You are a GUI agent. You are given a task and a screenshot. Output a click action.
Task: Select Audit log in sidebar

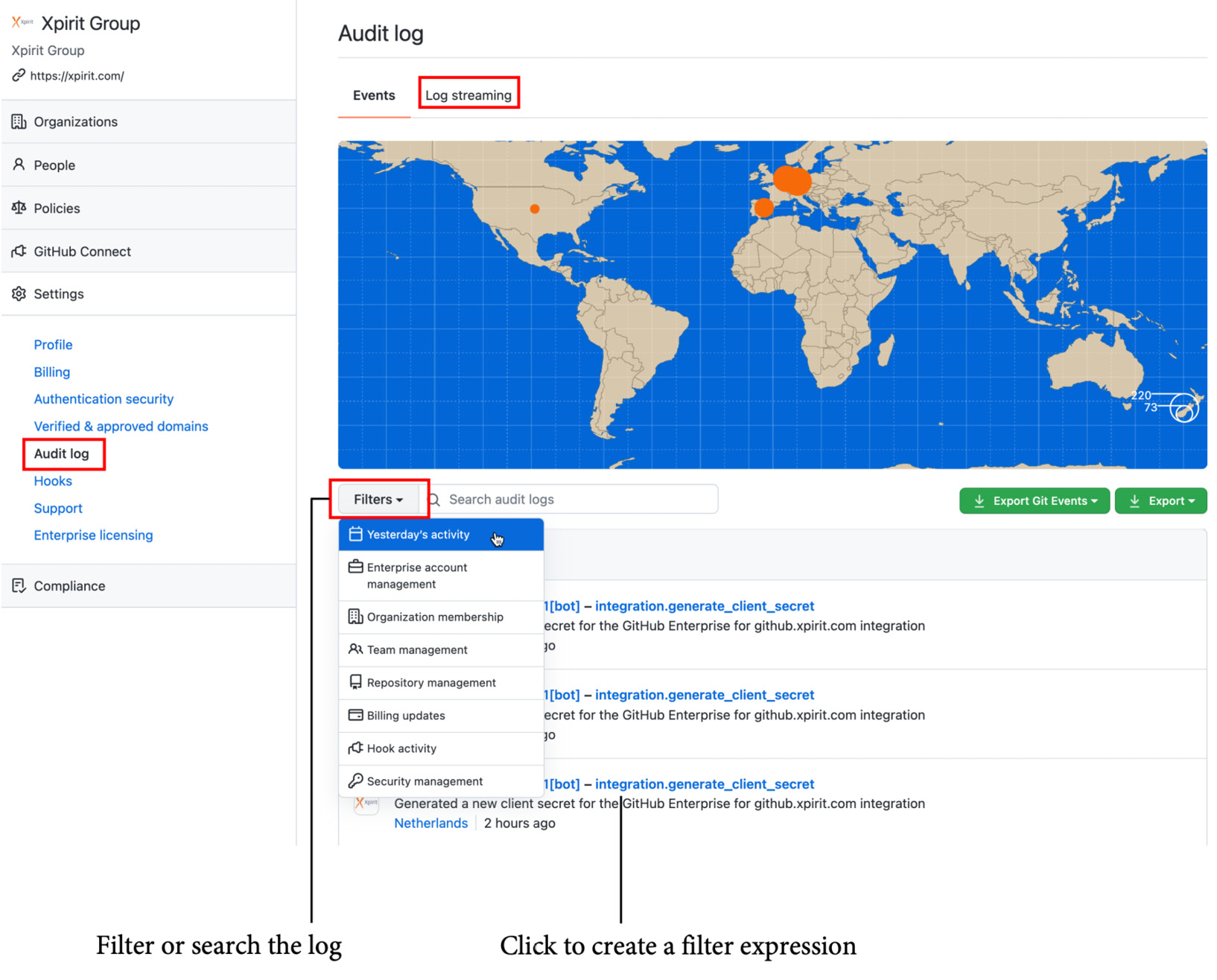[62, 454]
